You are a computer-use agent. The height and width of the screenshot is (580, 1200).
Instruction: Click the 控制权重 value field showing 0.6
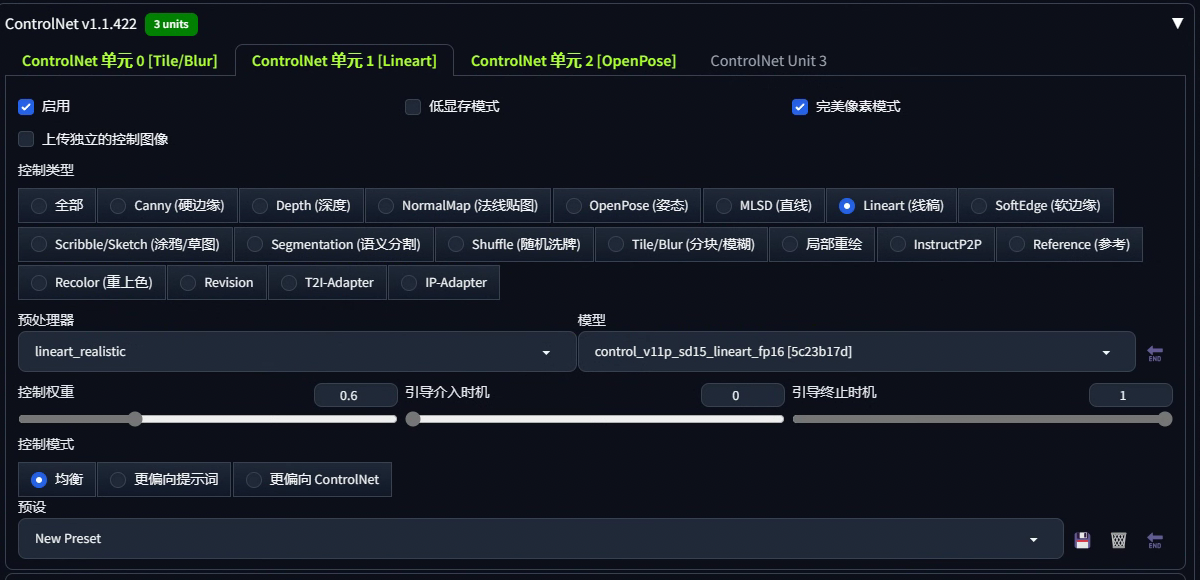355,396
